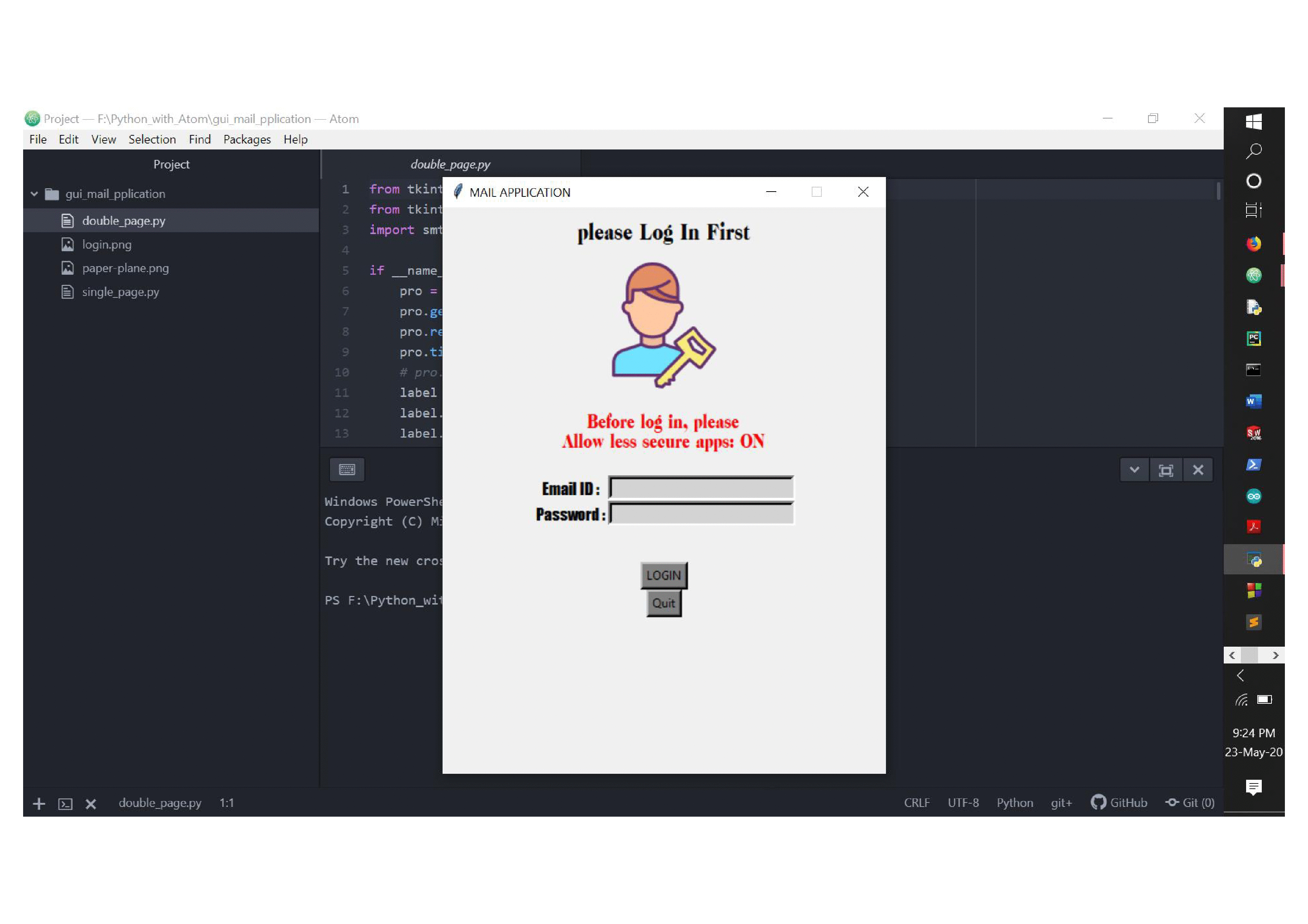
Task: Close the terminal using the X icon
Action: 1198,470
